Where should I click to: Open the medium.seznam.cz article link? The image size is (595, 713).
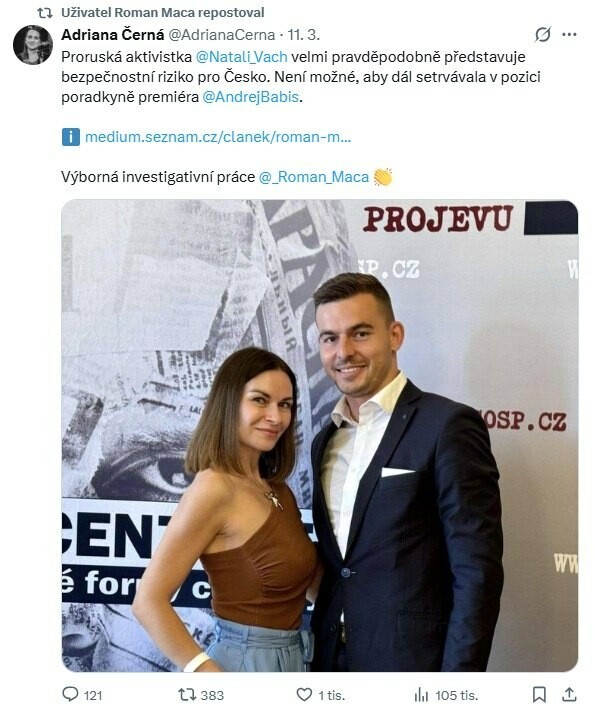(x=218, y=137)
